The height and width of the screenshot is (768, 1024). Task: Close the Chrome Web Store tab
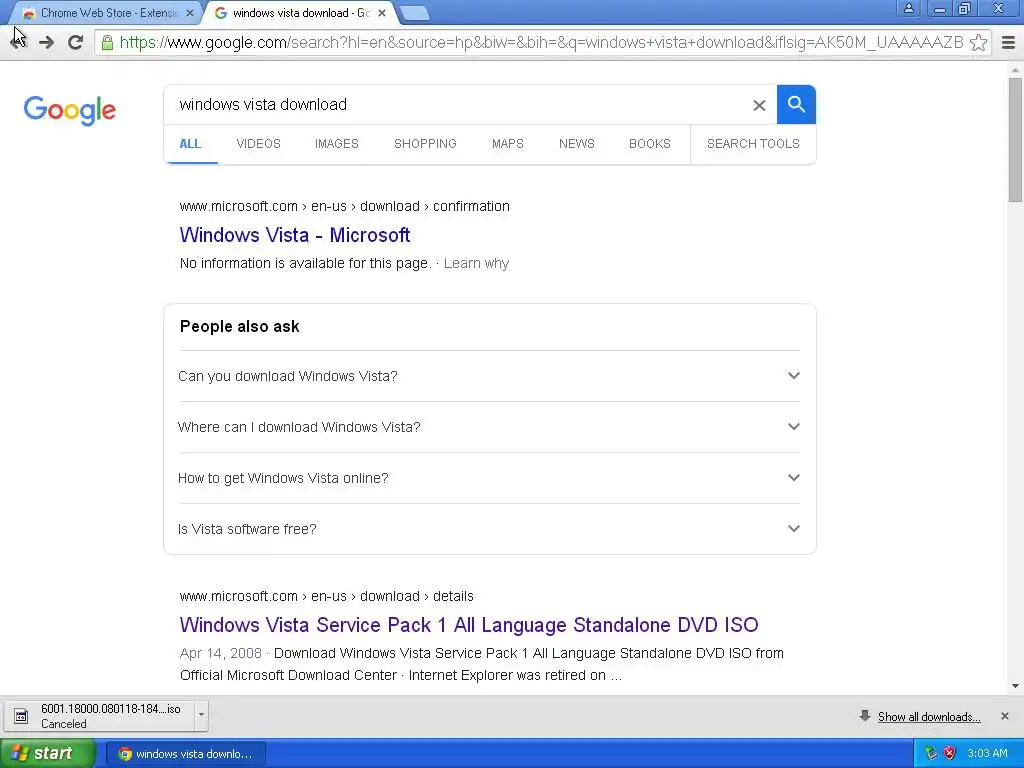(x=189, y=13)
